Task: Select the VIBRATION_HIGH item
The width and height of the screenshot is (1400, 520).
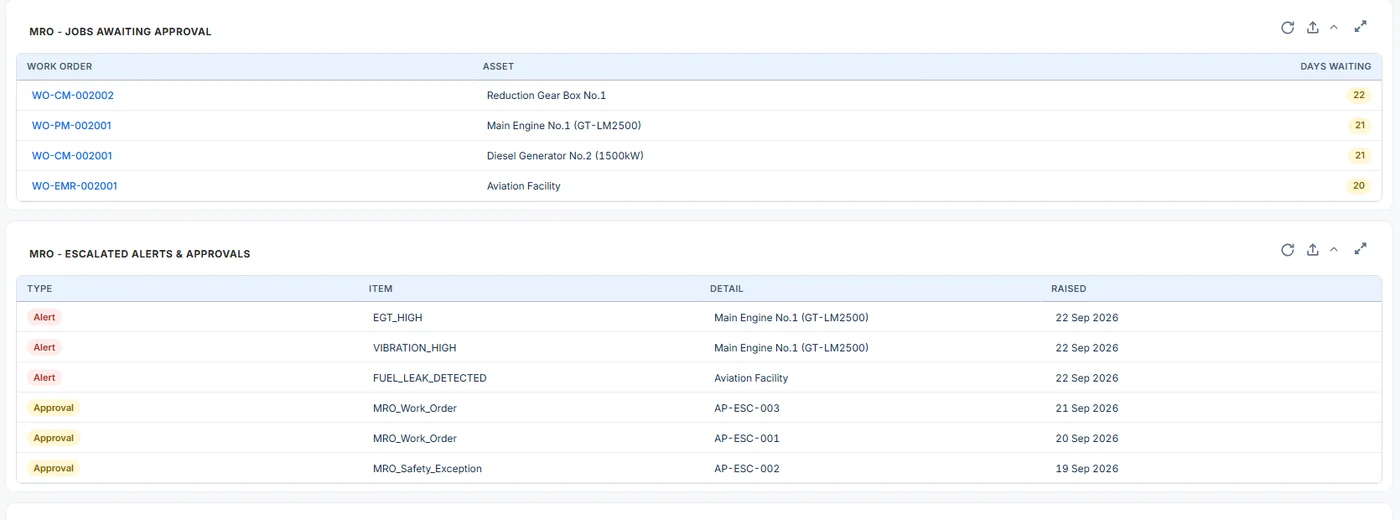Action: click(414, 348)
